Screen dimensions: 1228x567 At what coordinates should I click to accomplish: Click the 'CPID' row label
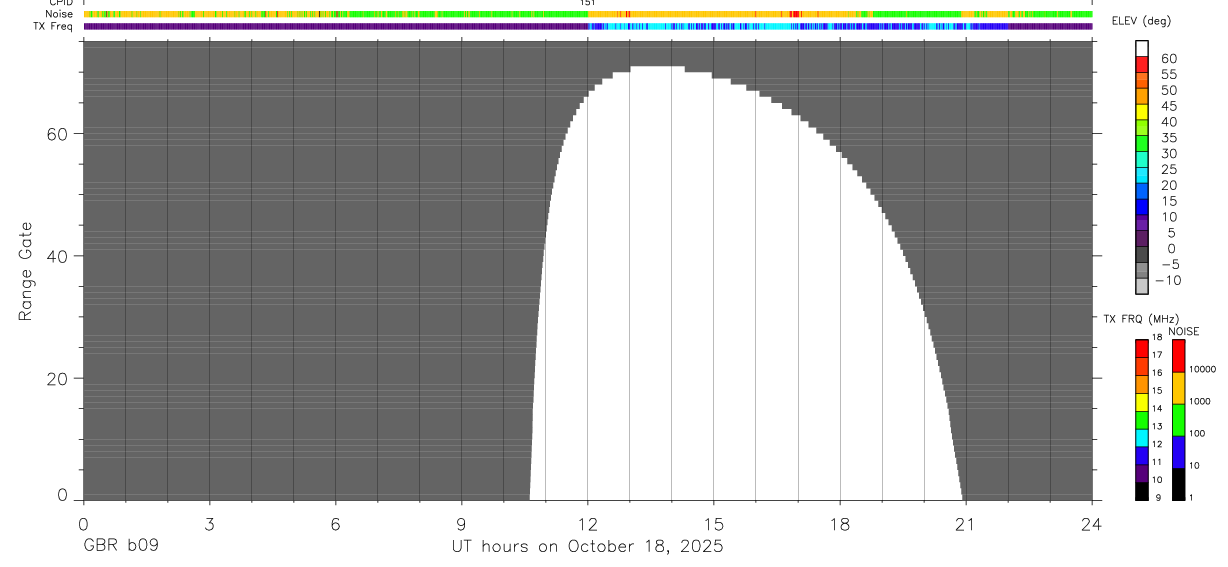[60, 3]
